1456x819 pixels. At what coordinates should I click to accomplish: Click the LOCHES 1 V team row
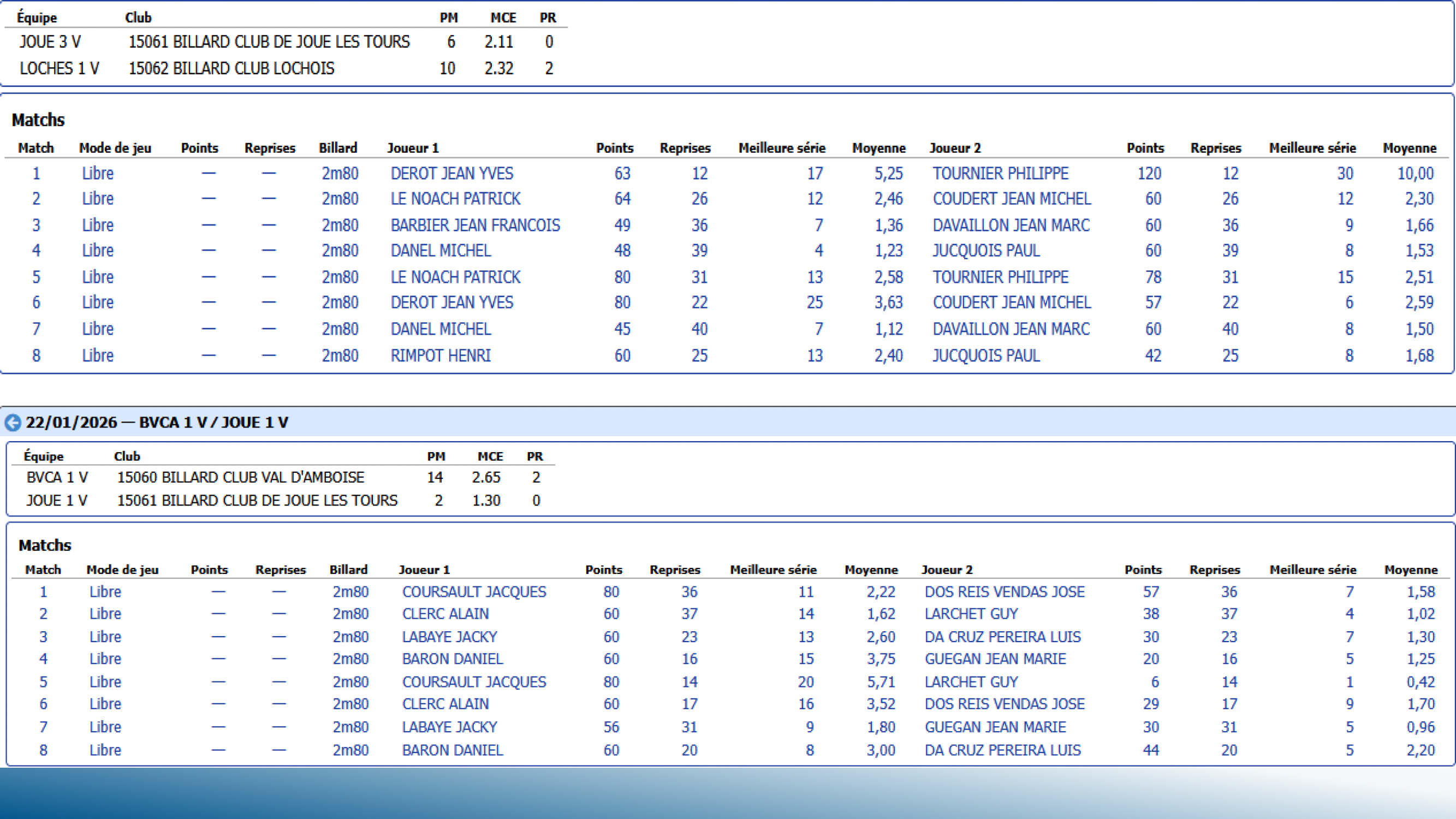[x=60, y=68]
